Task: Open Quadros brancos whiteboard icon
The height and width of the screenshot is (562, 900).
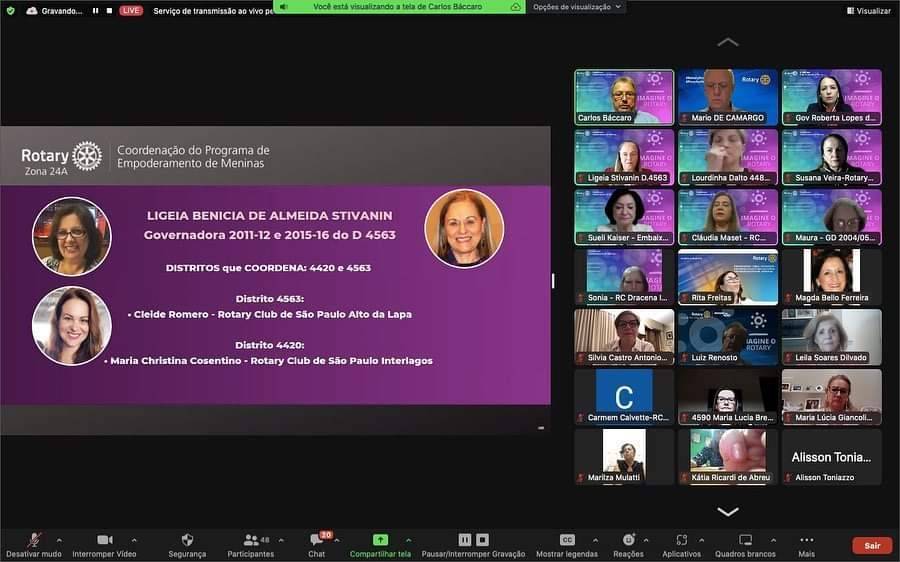Action: [x=745, y=540]
